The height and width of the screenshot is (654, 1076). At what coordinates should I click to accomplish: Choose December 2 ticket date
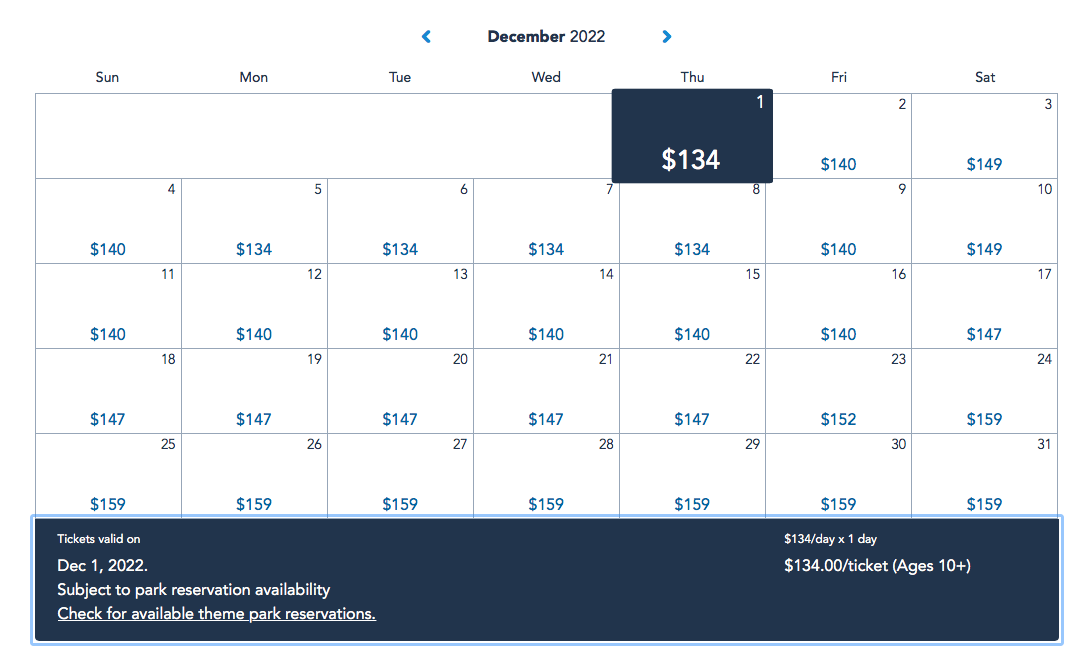839,136
